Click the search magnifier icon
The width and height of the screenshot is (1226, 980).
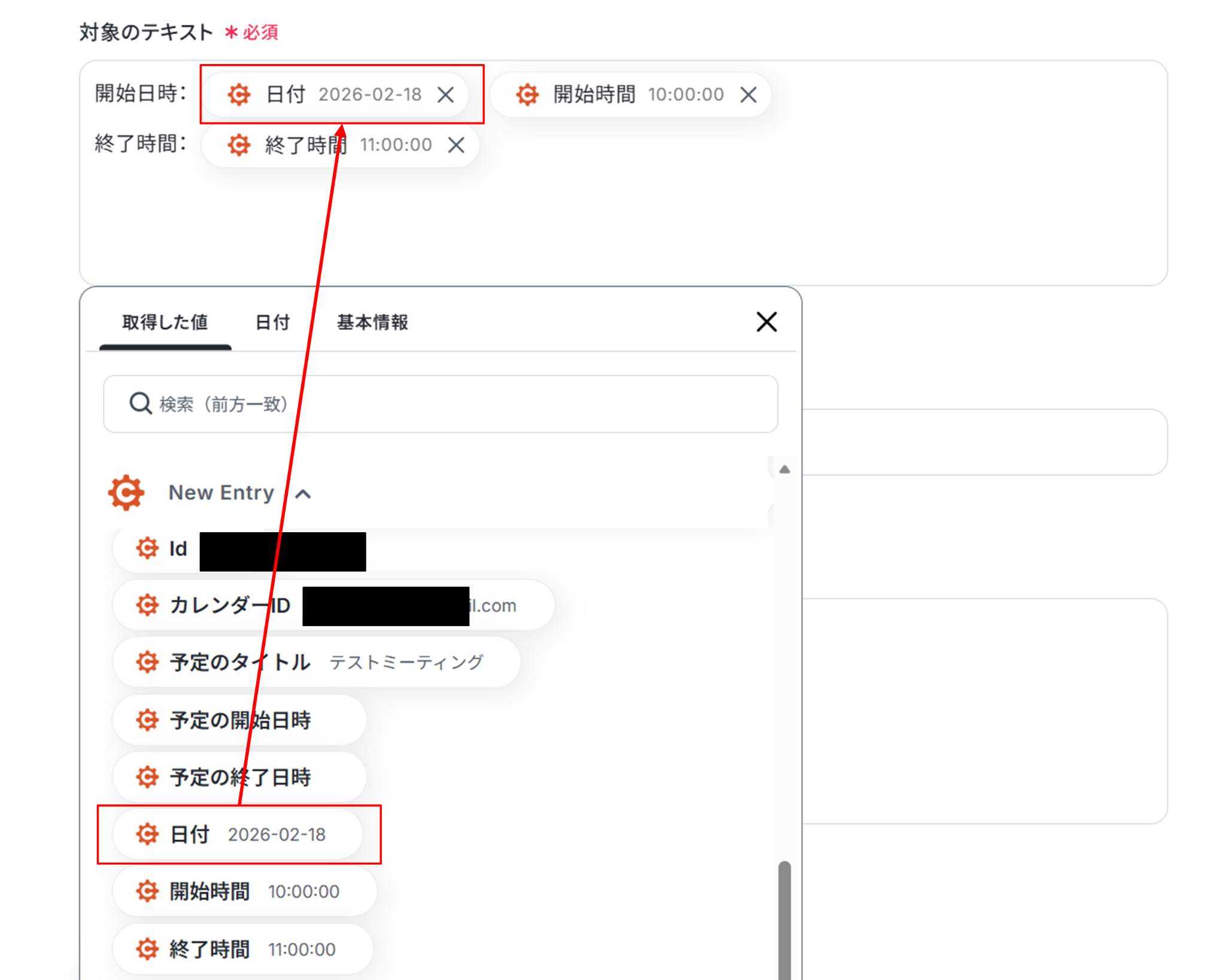[x=140, y=403]
